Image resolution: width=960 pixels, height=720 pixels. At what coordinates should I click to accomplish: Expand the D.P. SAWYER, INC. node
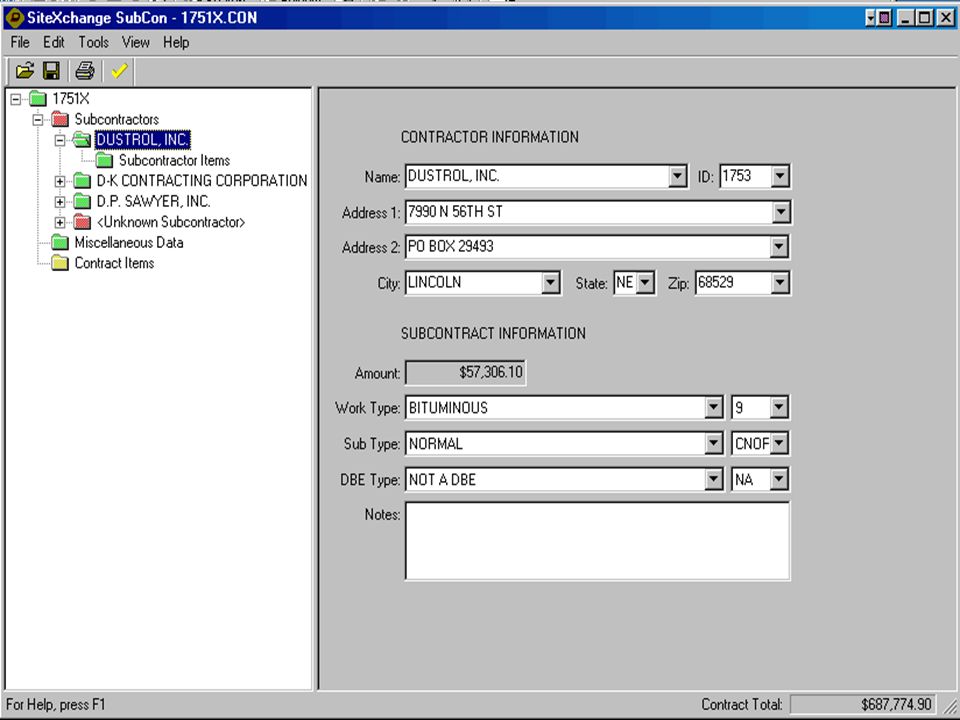60,202
